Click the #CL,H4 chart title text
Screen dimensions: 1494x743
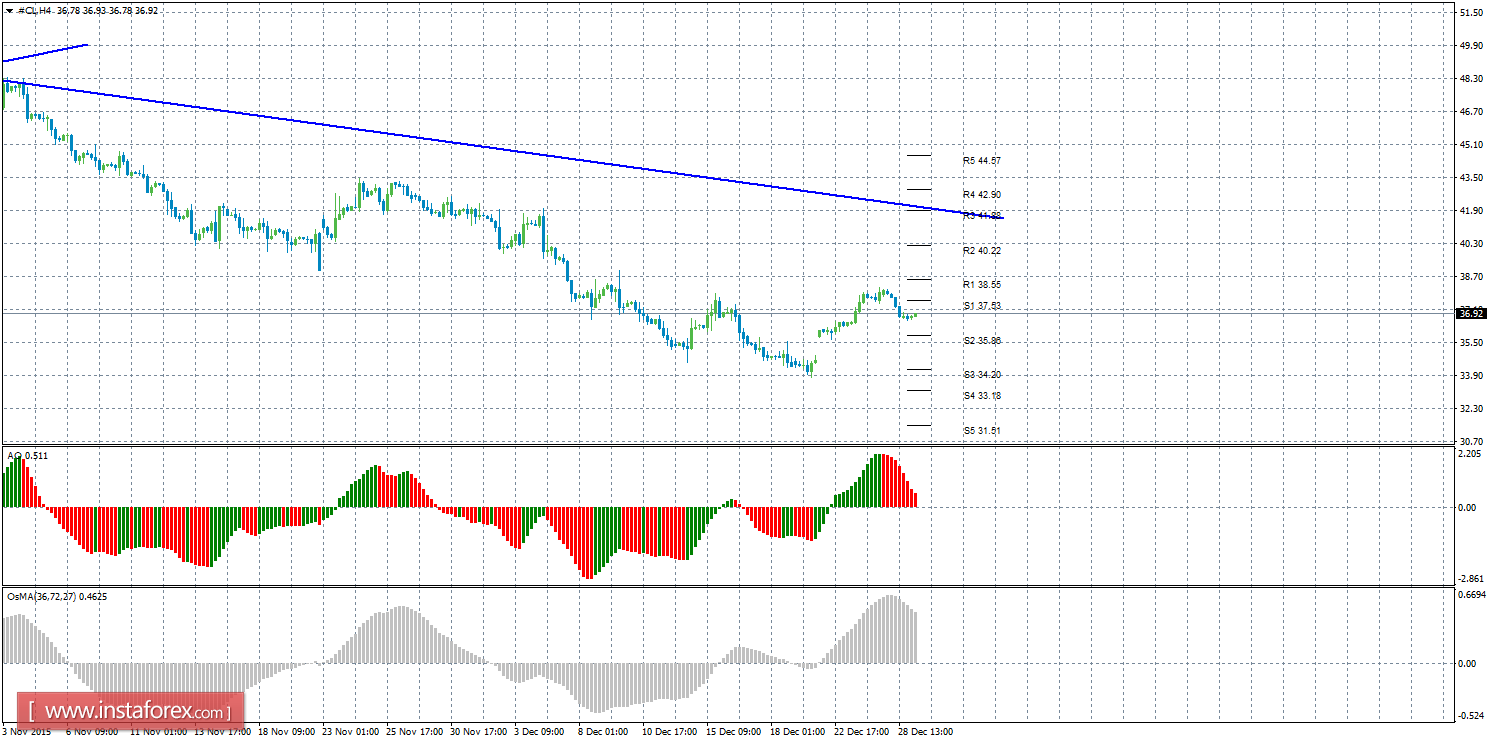pos(36,10)
